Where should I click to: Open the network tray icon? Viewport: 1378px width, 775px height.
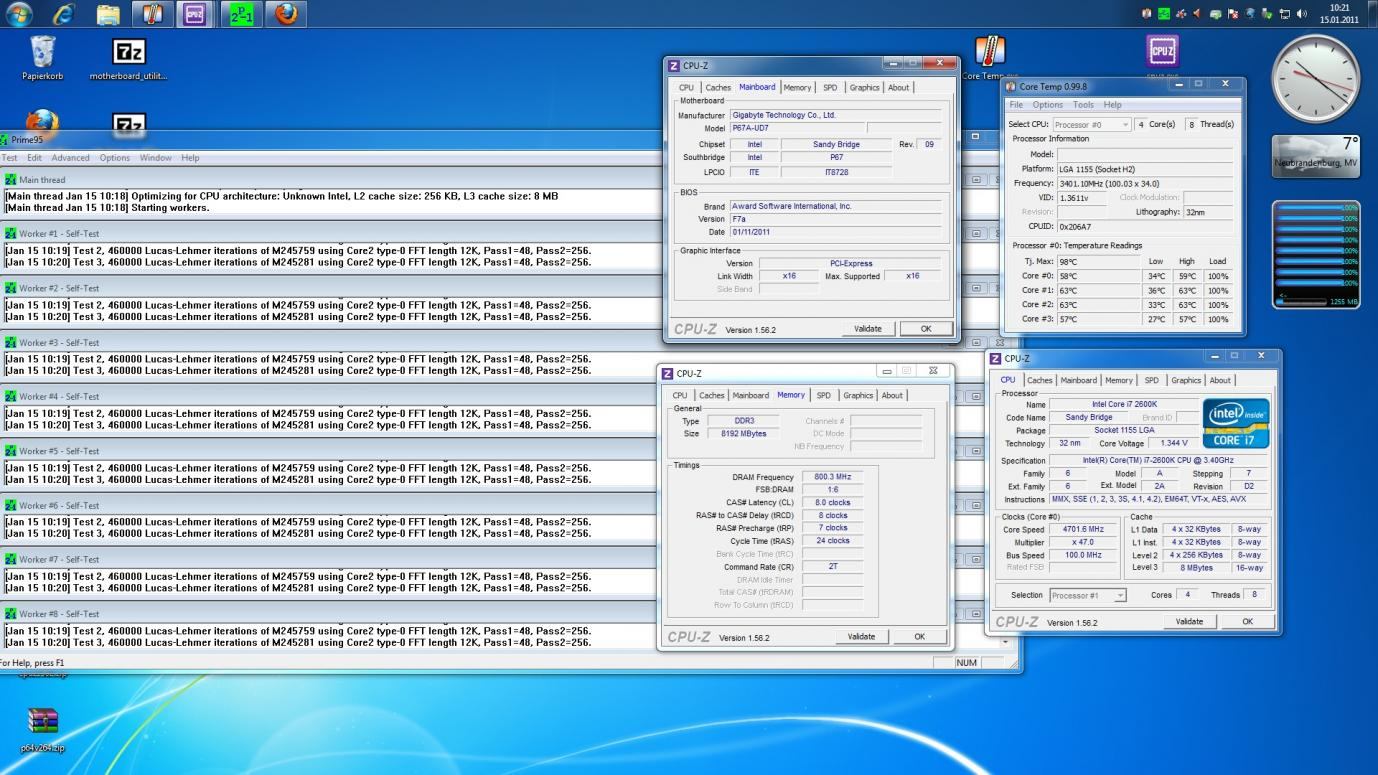[1284, 14]
